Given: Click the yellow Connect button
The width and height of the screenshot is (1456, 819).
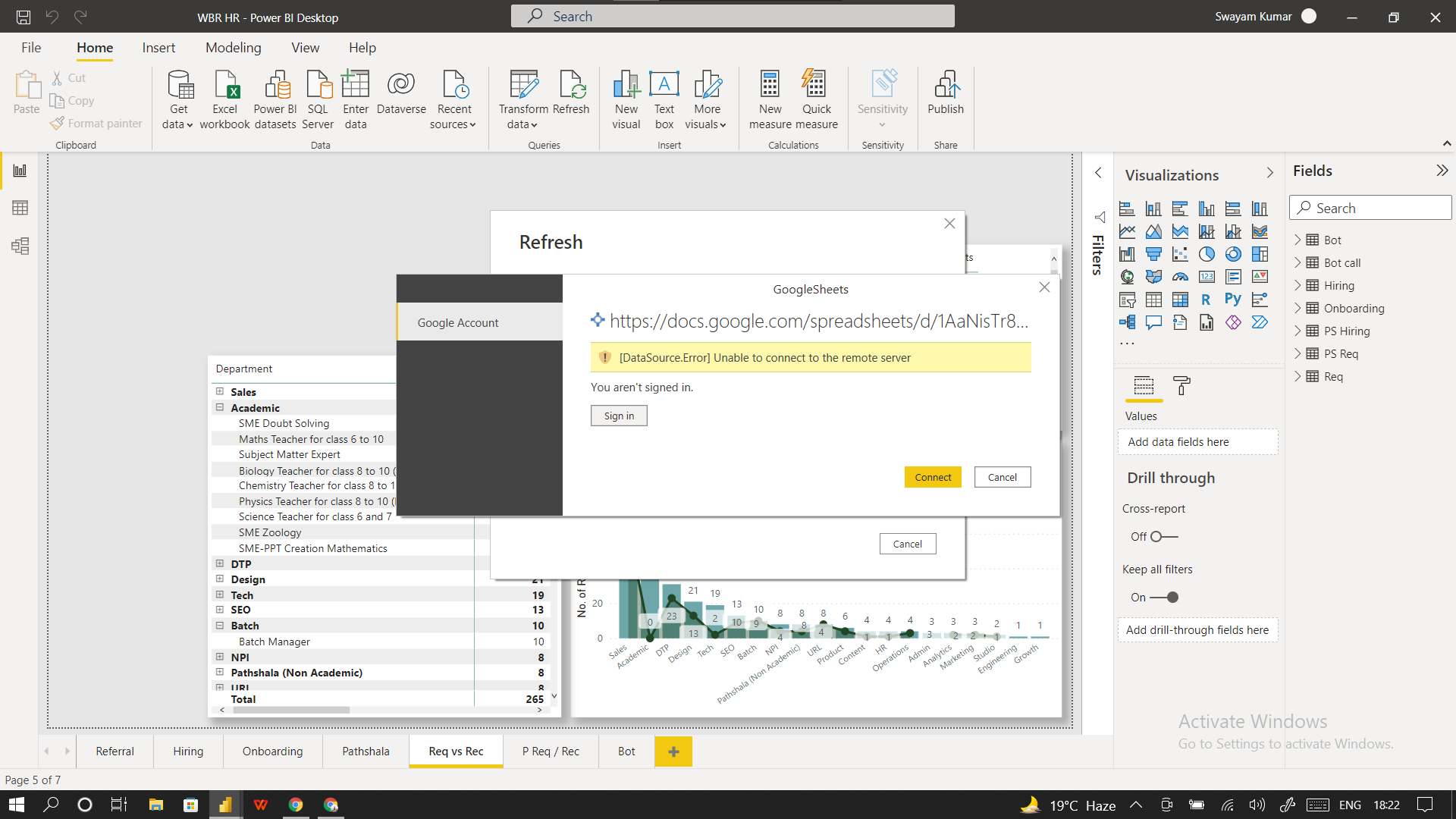Looking at the screenshot, I should pyautogui.click(x=933, y=477).
